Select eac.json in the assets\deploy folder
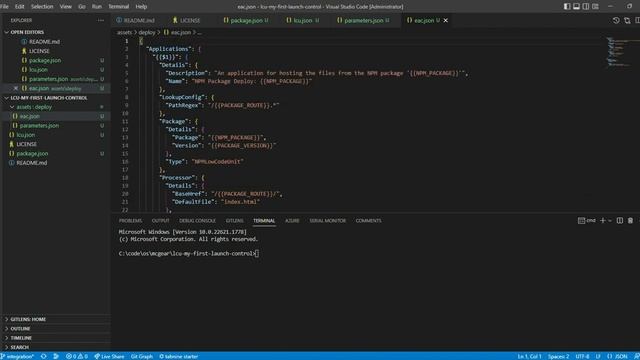Screen dimensions: 640x360 [56, 116]
